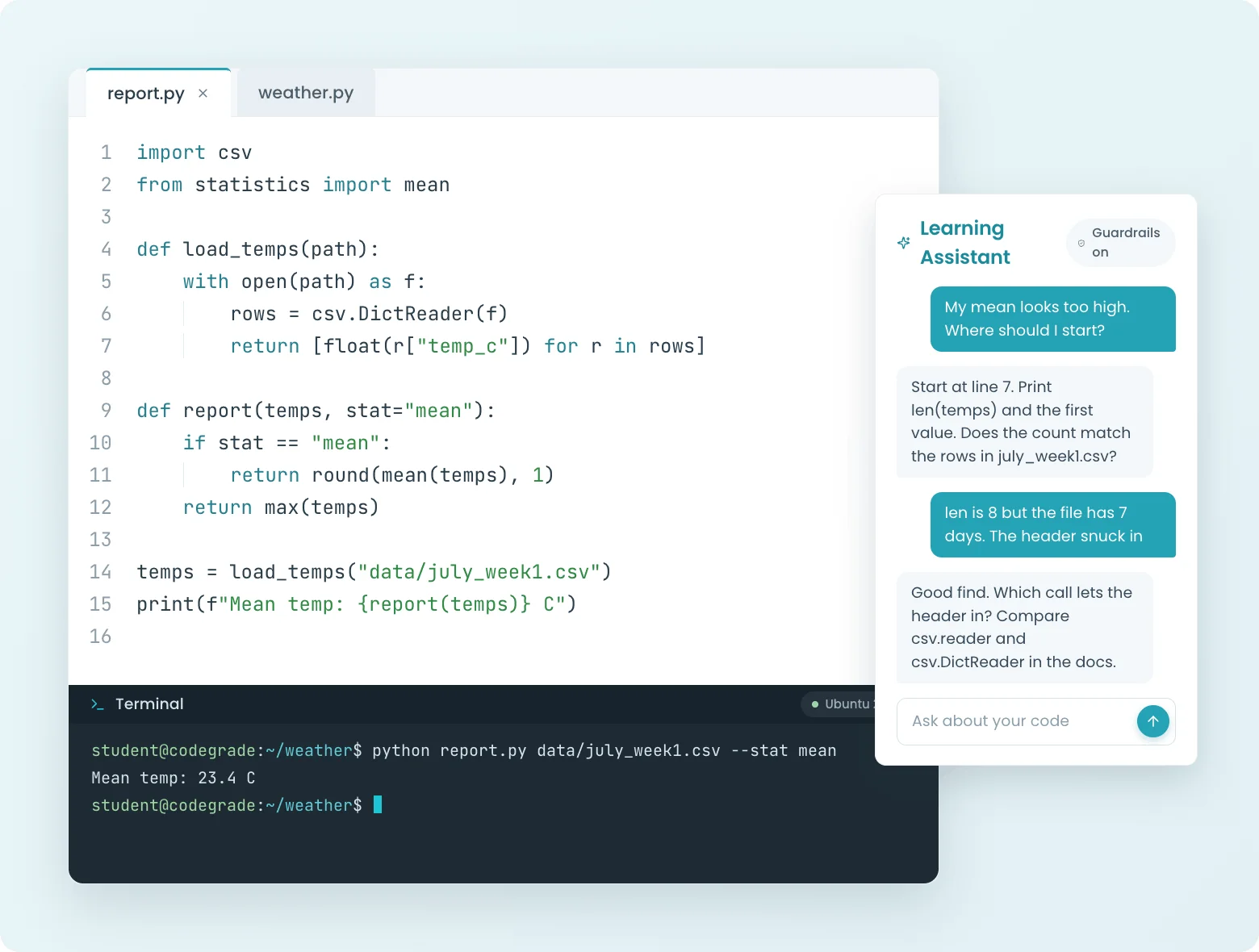Viewport: 1259px width, 952px height.
Task: Click line number 1 in the gutter
Action: click(x=106, y=152)
